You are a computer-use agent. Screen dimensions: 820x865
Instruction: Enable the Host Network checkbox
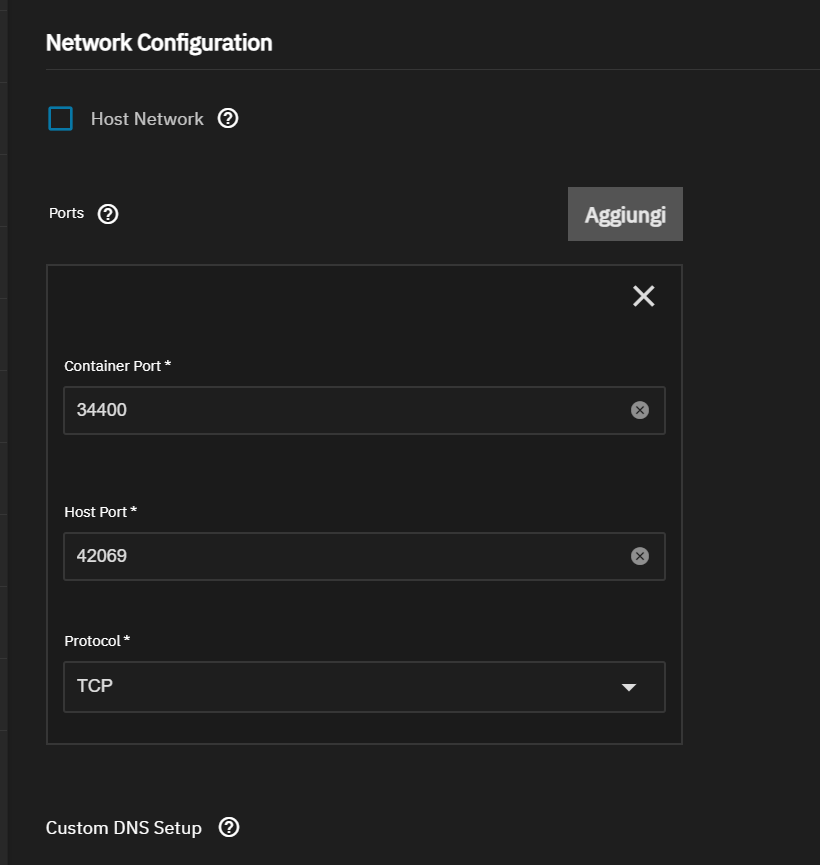(61, 119)
